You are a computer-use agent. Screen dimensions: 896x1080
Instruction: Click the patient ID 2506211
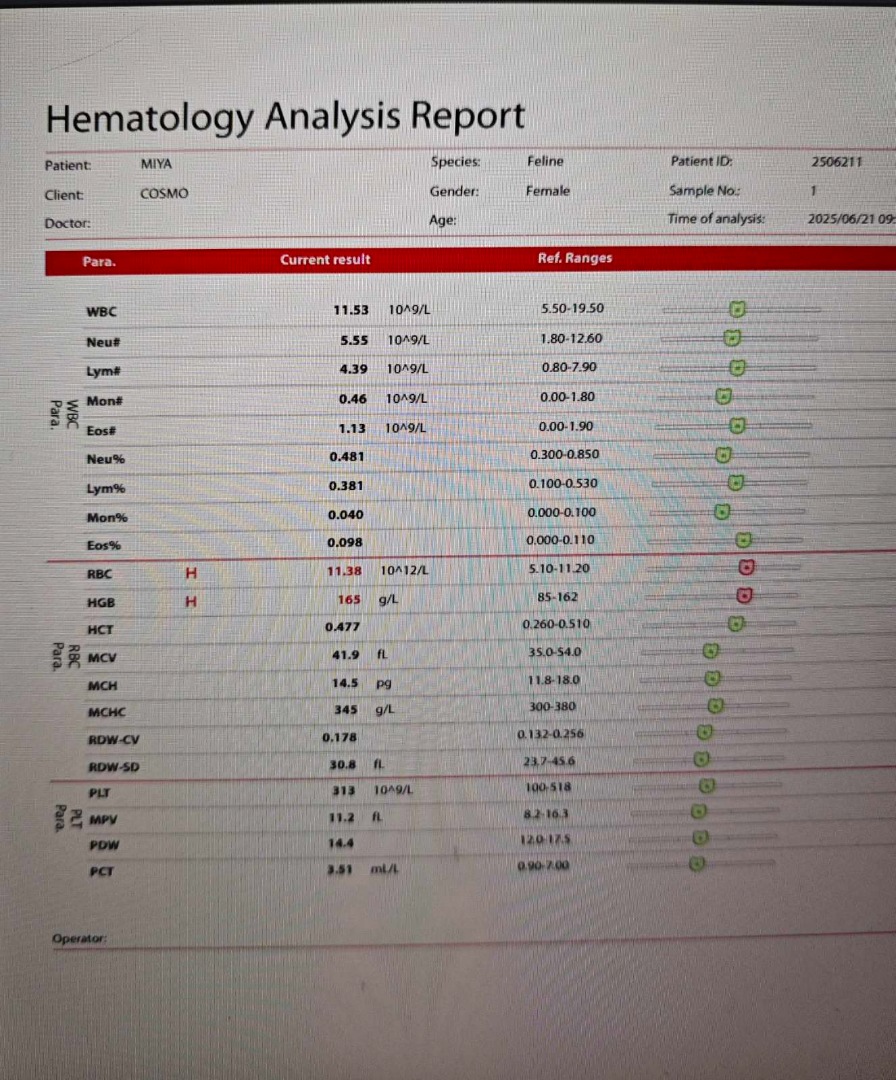[x=836, y=162]
